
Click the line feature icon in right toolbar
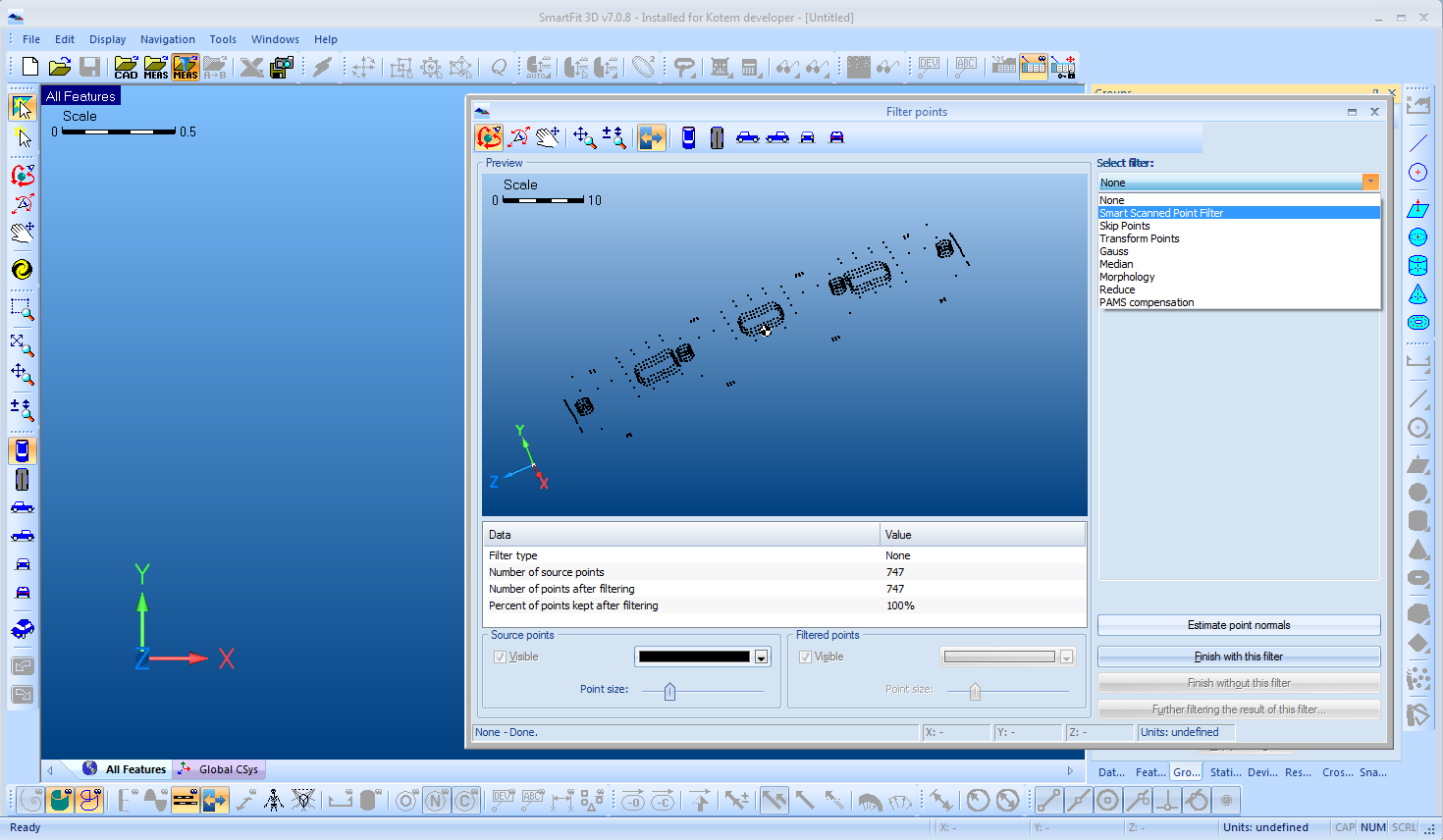click(x=1417, y=143)
